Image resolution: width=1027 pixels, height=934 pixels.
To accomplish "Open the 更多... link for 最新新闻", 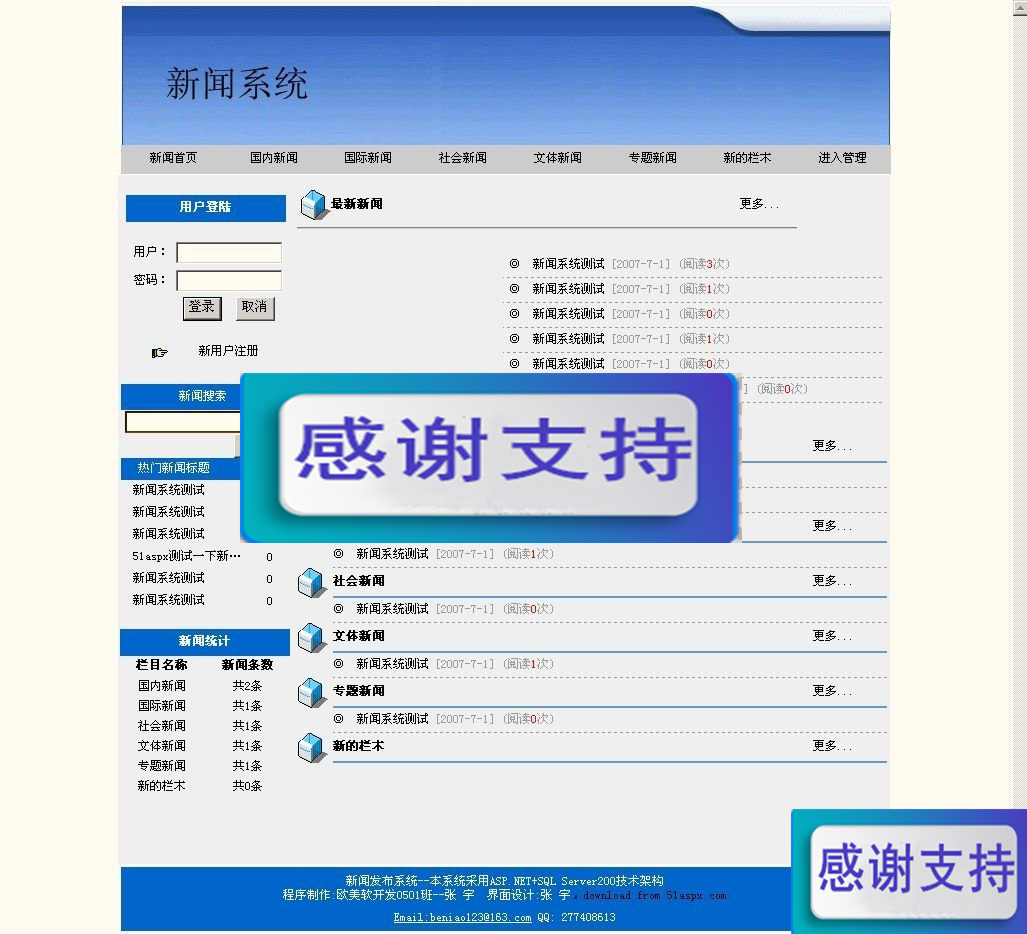I will (759, 204).
